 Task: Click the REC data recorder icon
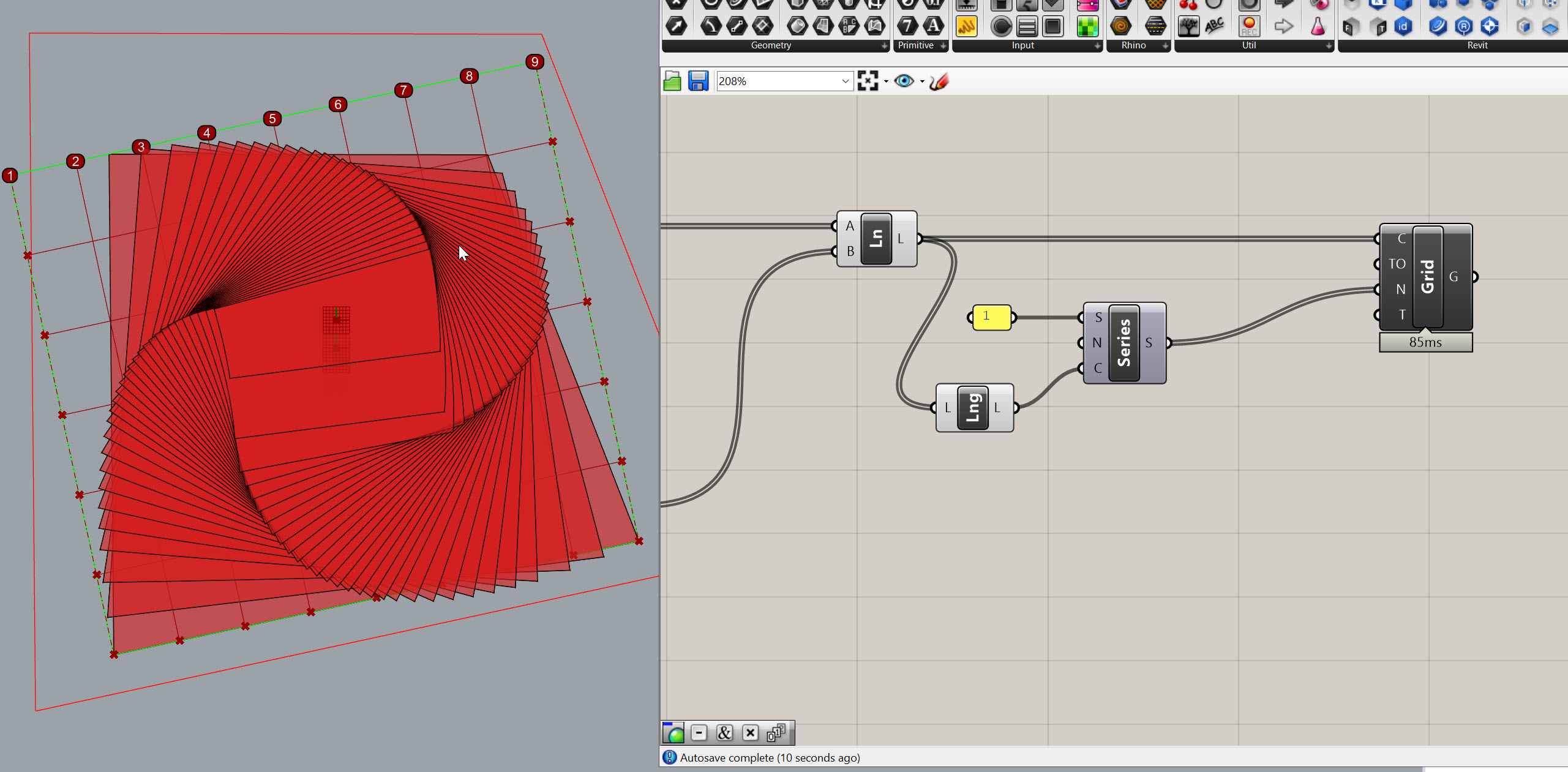(1249, 26)
